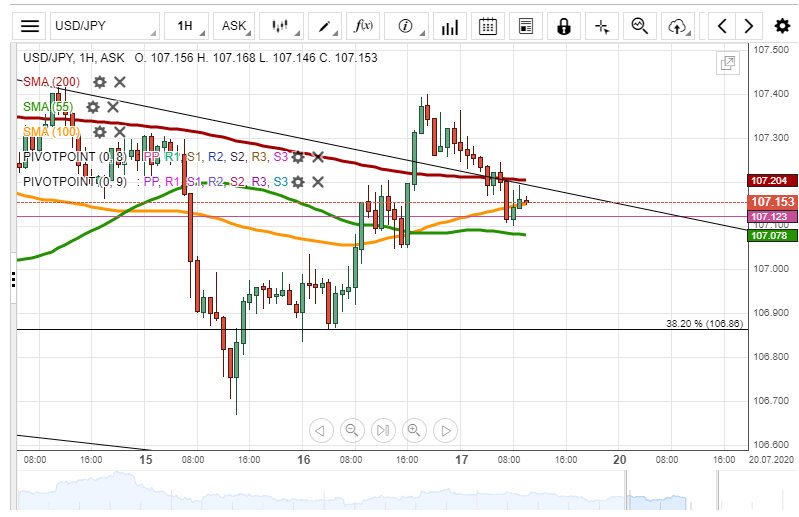The image size is (799, 517).
Task: Click the 20.07.2020 date label
Action: (x=771, y=459)
